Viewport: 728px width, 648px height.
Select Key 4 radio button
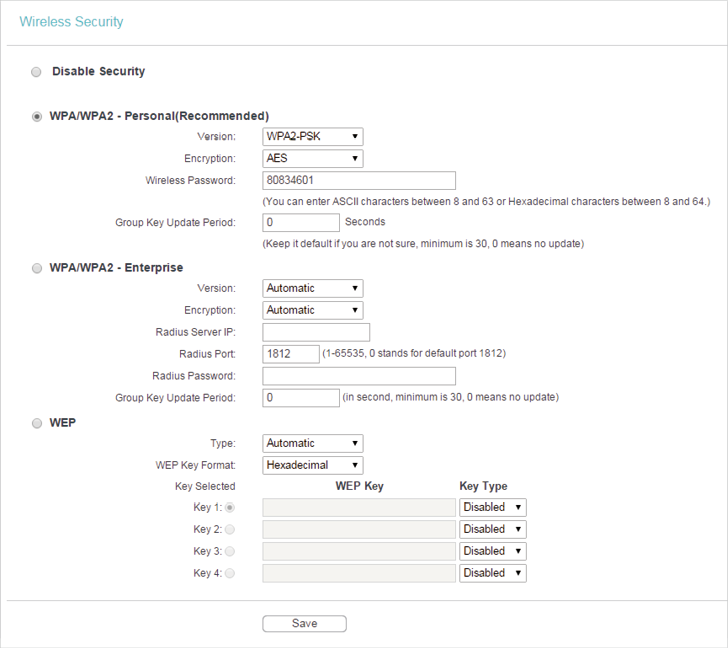point(230,573)
